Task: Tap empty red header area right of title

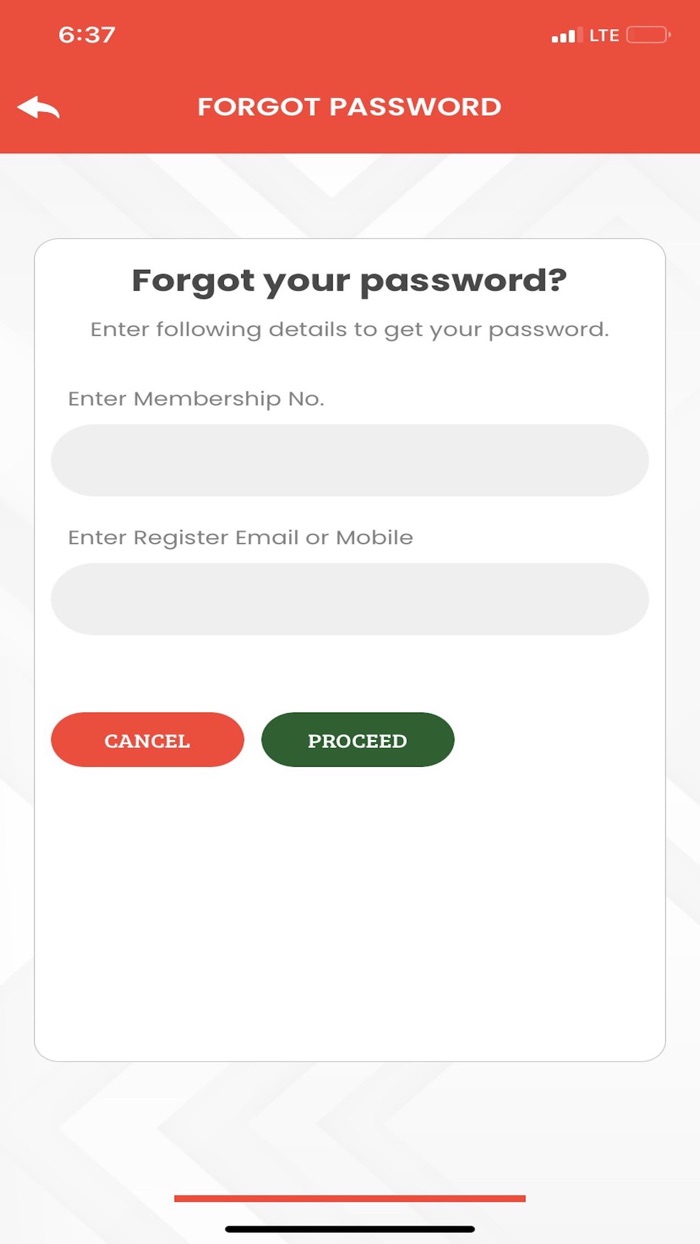Action: pos(600,108)
